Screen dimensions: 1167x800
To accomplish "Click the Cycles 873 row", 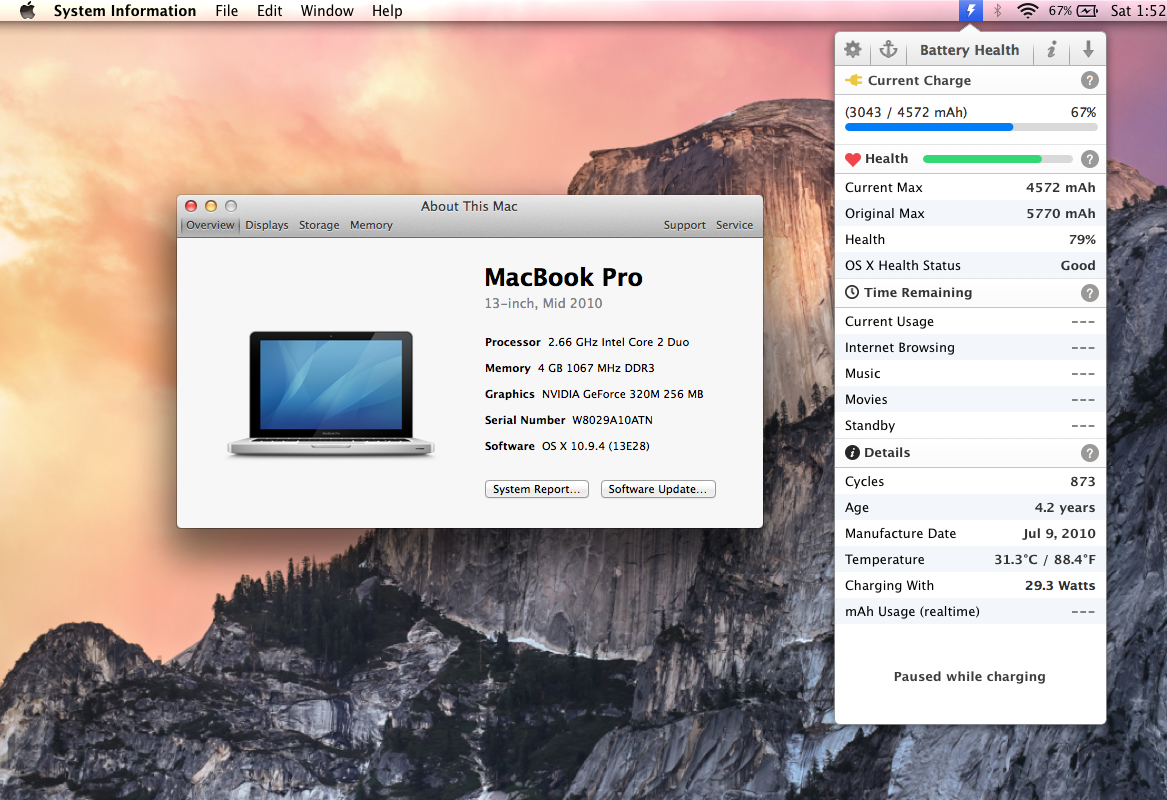I will [x=971, y=481].
